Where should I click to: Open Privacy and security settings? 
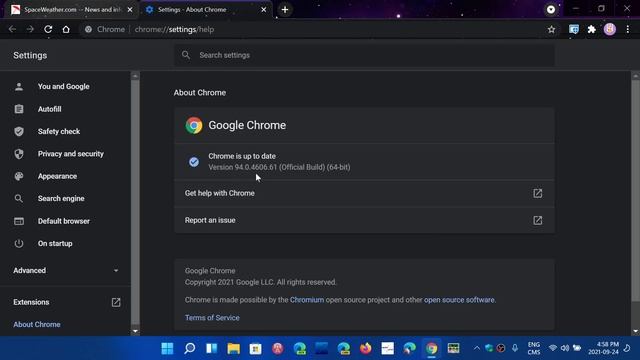click(71, 154)
